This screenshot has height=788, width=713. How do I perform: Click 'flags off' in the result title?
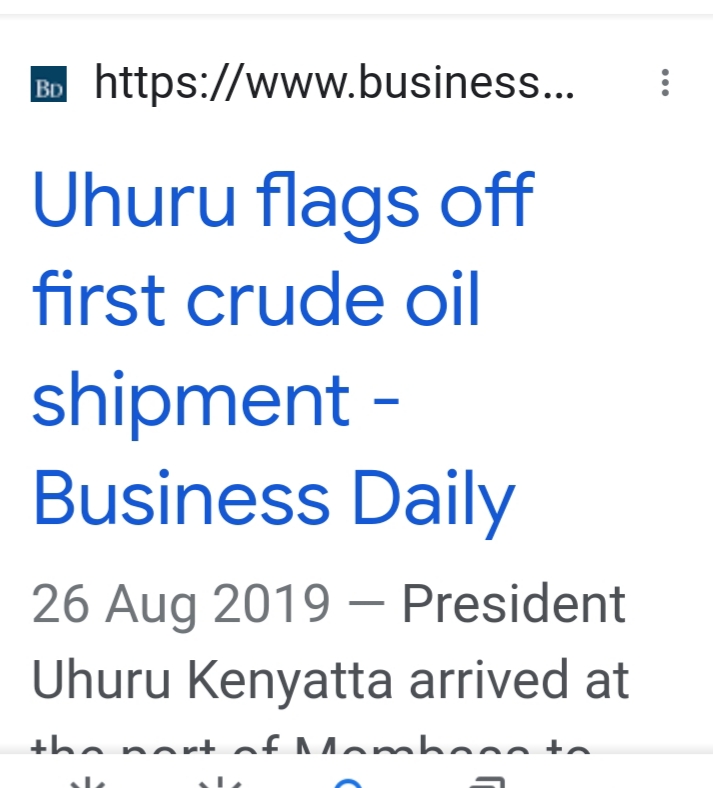[395, 206]
